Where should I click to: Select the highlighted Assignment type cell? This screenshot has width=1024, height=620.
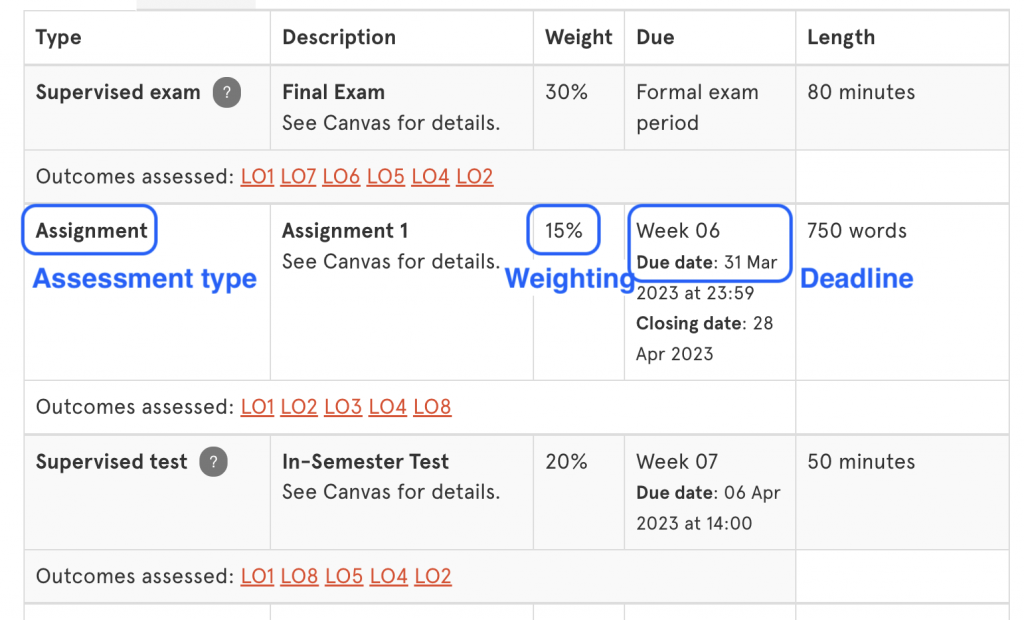(89, 230)
